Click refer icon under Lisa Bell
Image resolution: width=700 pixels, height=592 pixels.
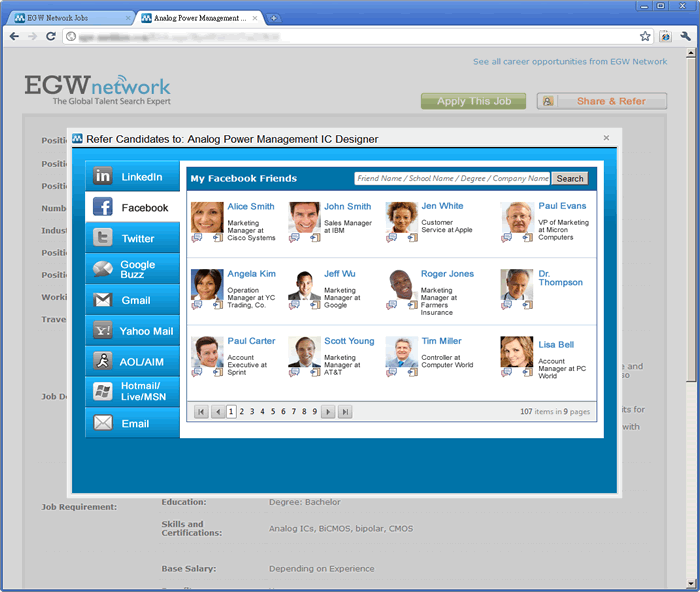[x=528, y=372]
